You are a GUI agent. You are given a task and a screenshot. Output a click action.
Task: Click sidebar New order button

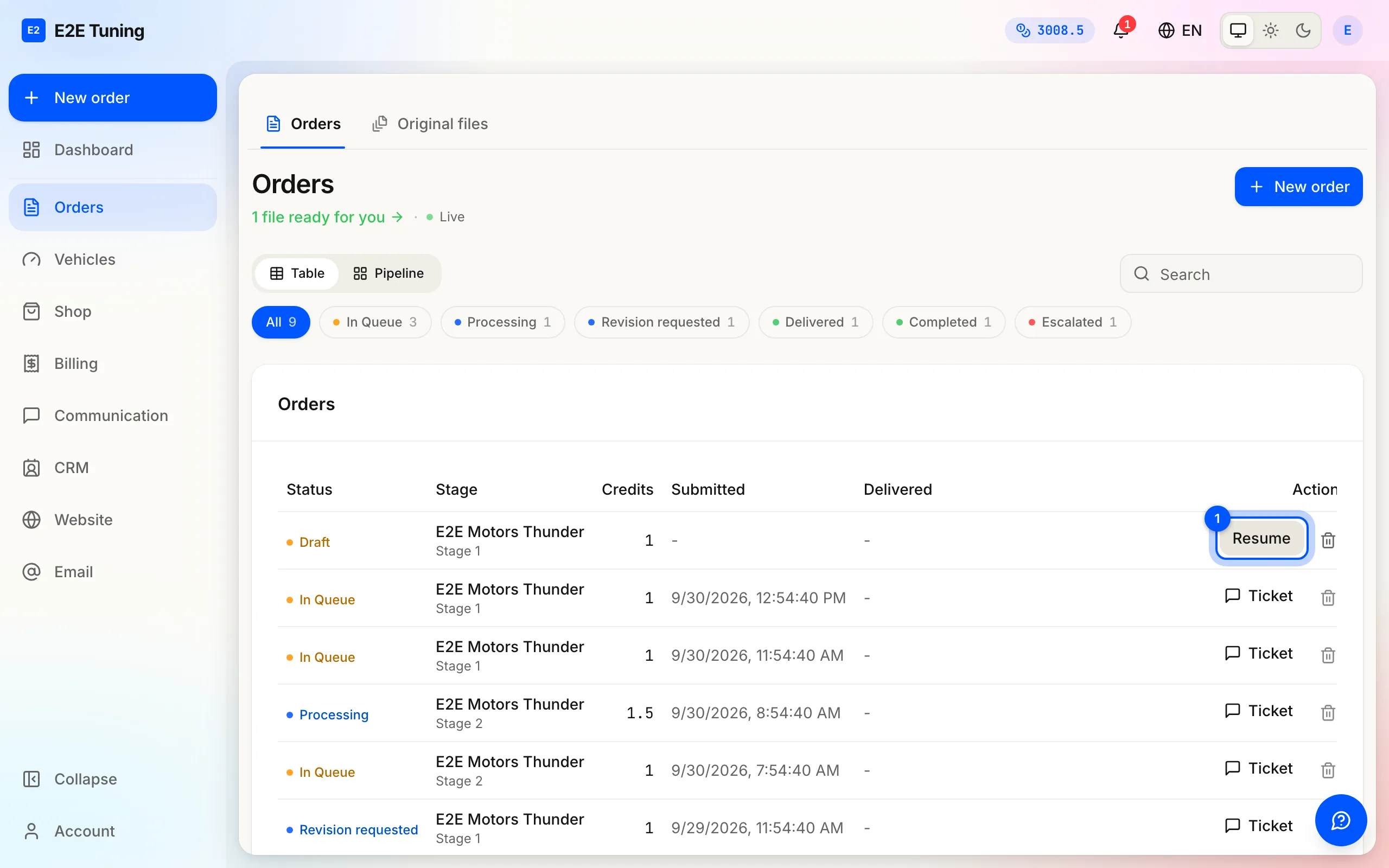112,98
